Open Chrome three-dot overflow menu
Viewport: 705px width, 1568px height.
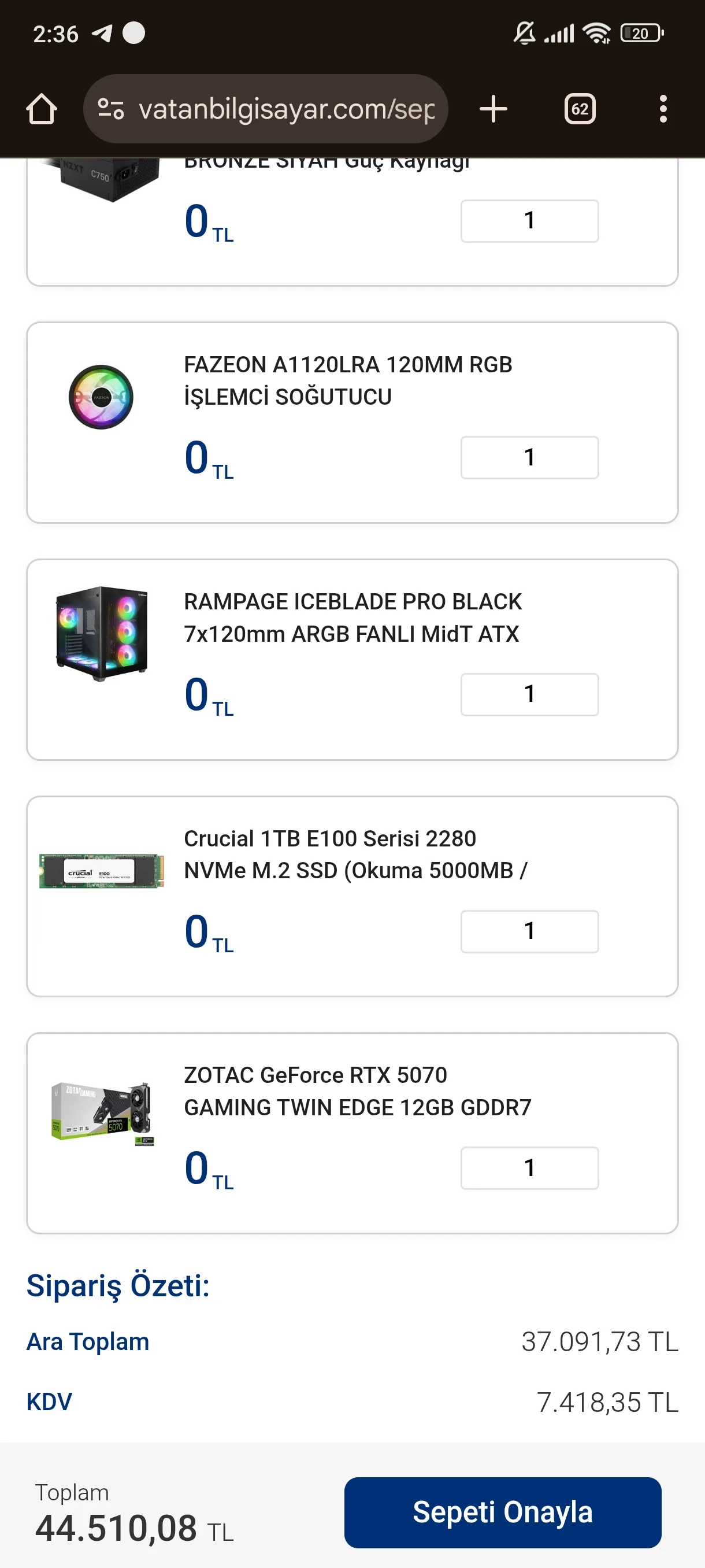[662, 110]
